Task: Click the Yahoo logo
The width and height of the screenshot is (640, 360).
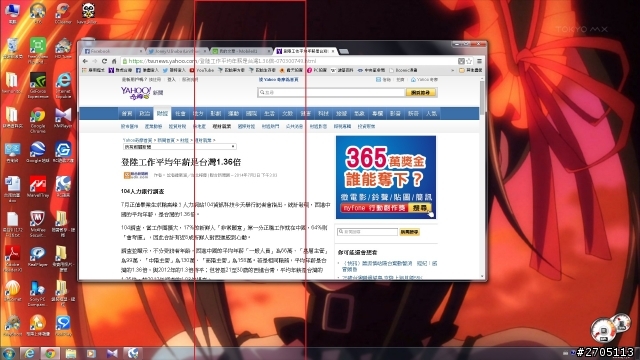Action: [x=136, y=93]
